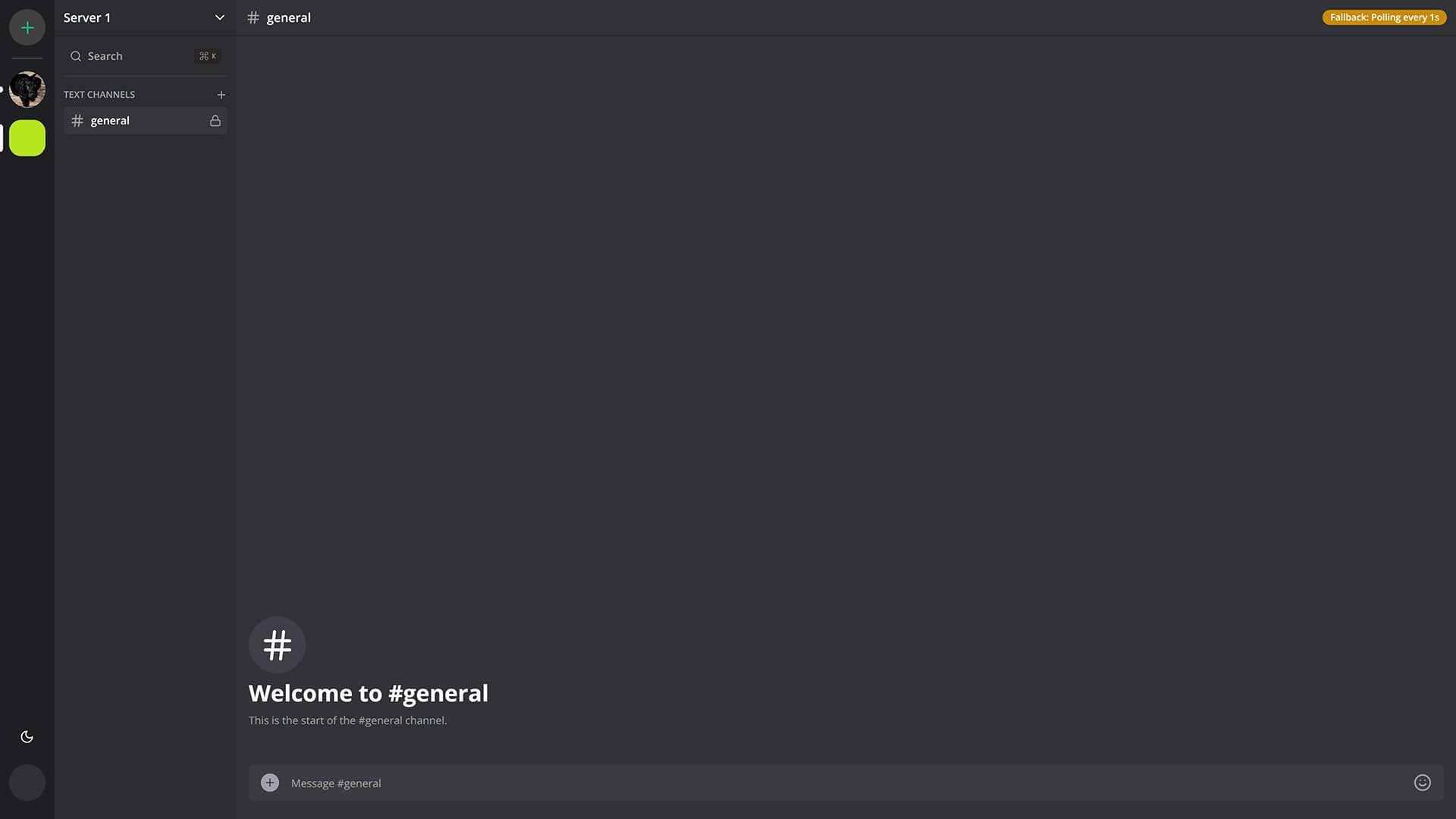Click the hash icon in the channel header
1456x819 pixels.
pyautogui.click(x=253, y=17)
